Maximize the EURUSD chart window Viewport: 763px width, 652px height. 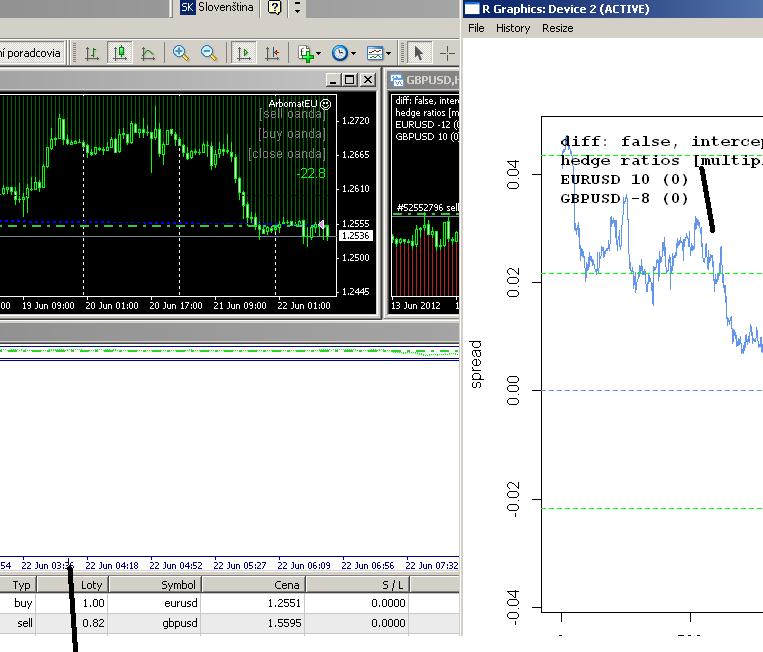[x=349, y=80]
